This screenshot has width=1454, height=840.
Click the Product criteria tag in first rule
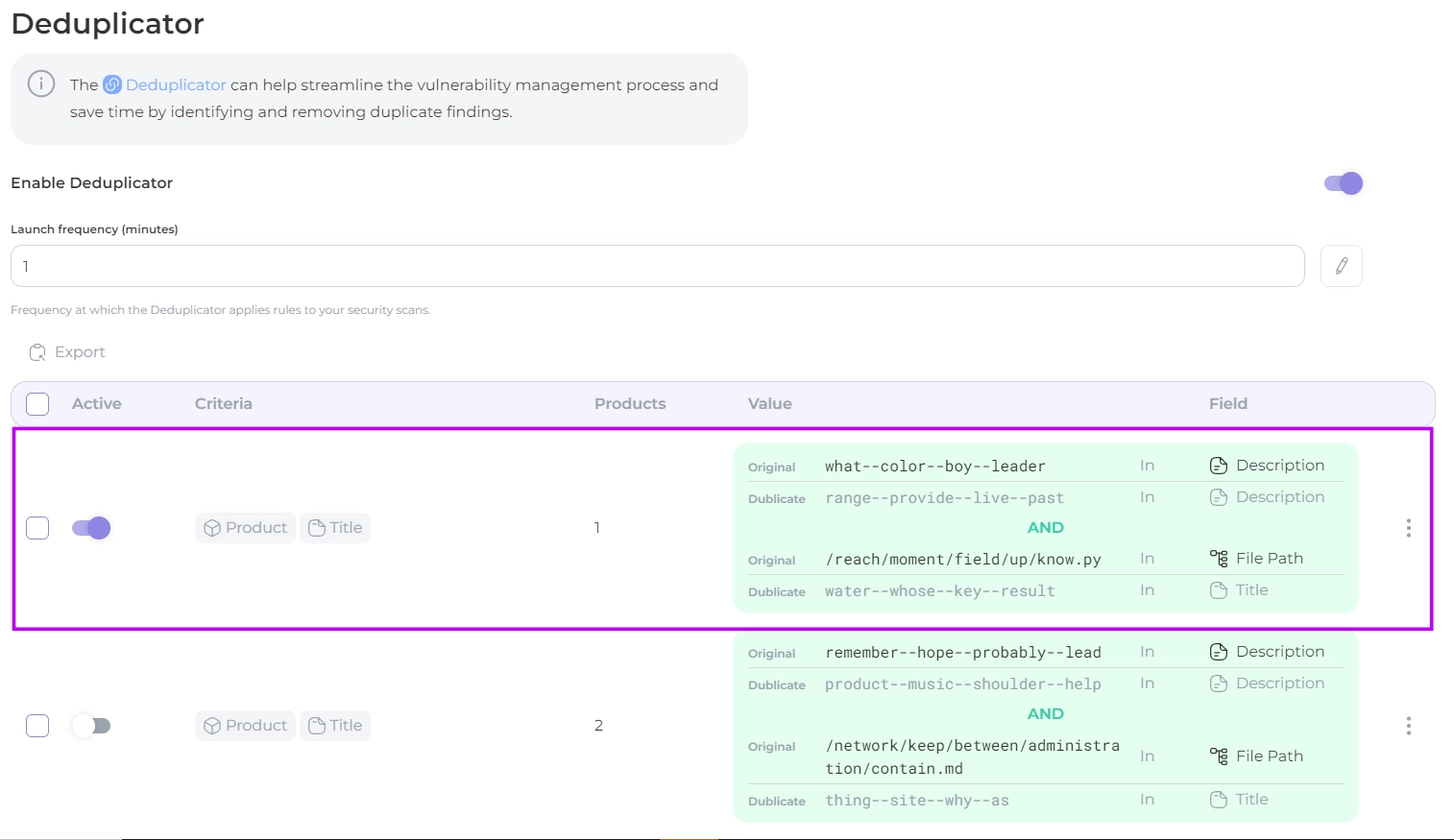tap(245, 528)
